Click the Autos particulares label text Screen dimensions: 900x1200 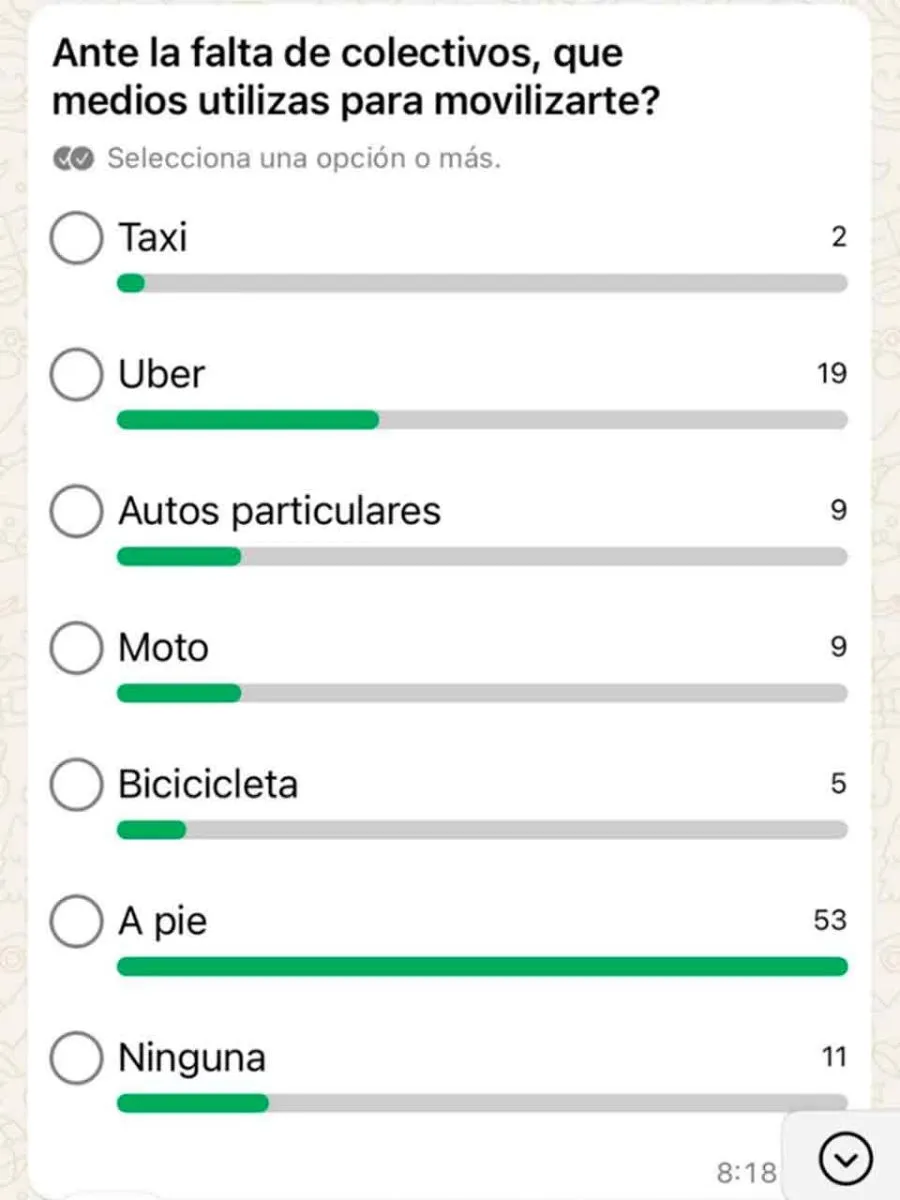coord(279,511)
